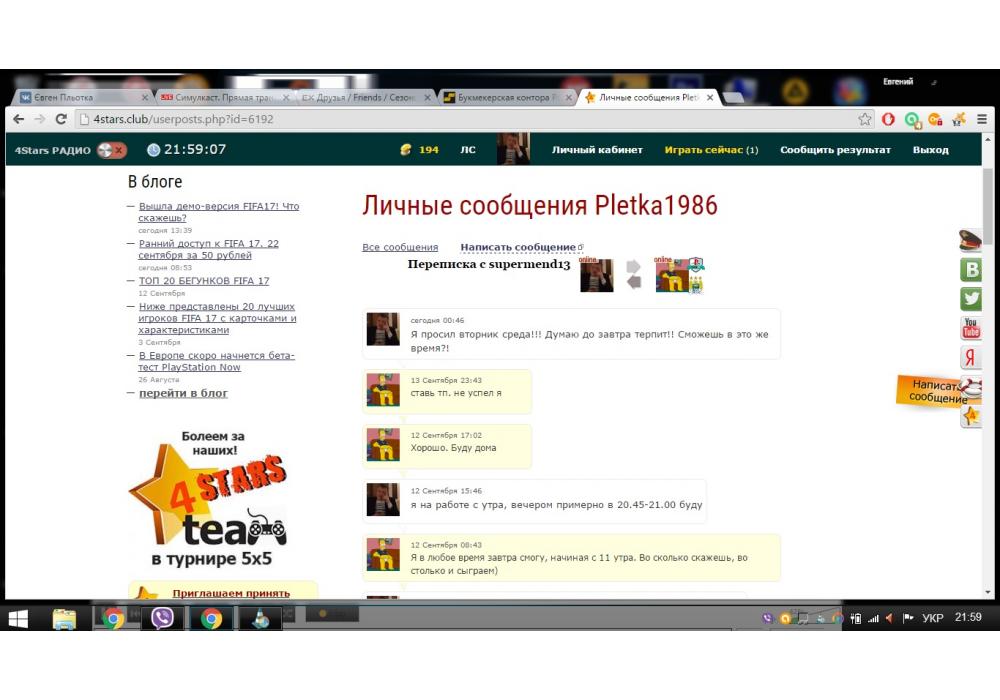Open the 'Все сообщения' link
The width and height of the screenshot is (1000, 700).
pyautogui.click(x=400, y=247)
